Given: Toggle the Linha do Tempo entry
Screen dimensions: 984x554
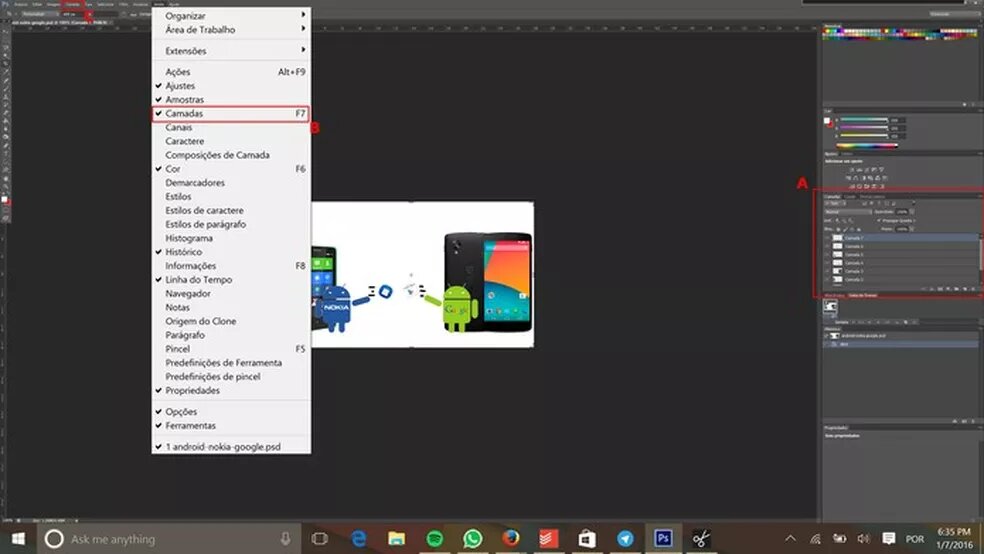Looking at the screenshot, I should click(231, 279).
